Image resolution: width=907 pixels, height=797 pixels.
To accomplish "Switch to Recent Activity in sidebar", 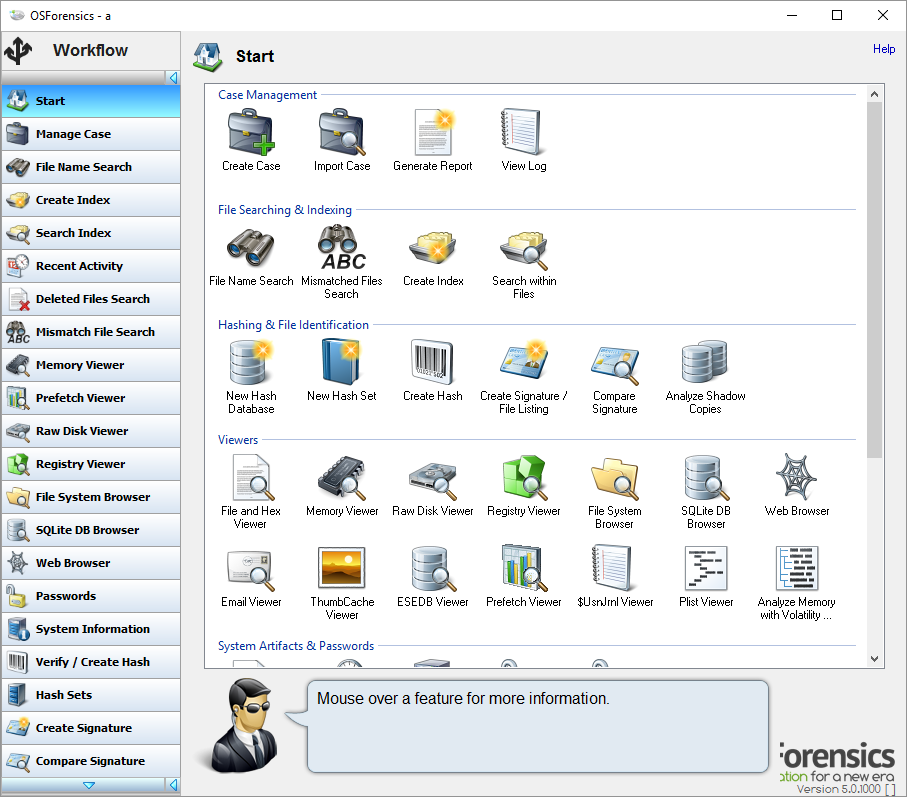I will click(90, 266).
